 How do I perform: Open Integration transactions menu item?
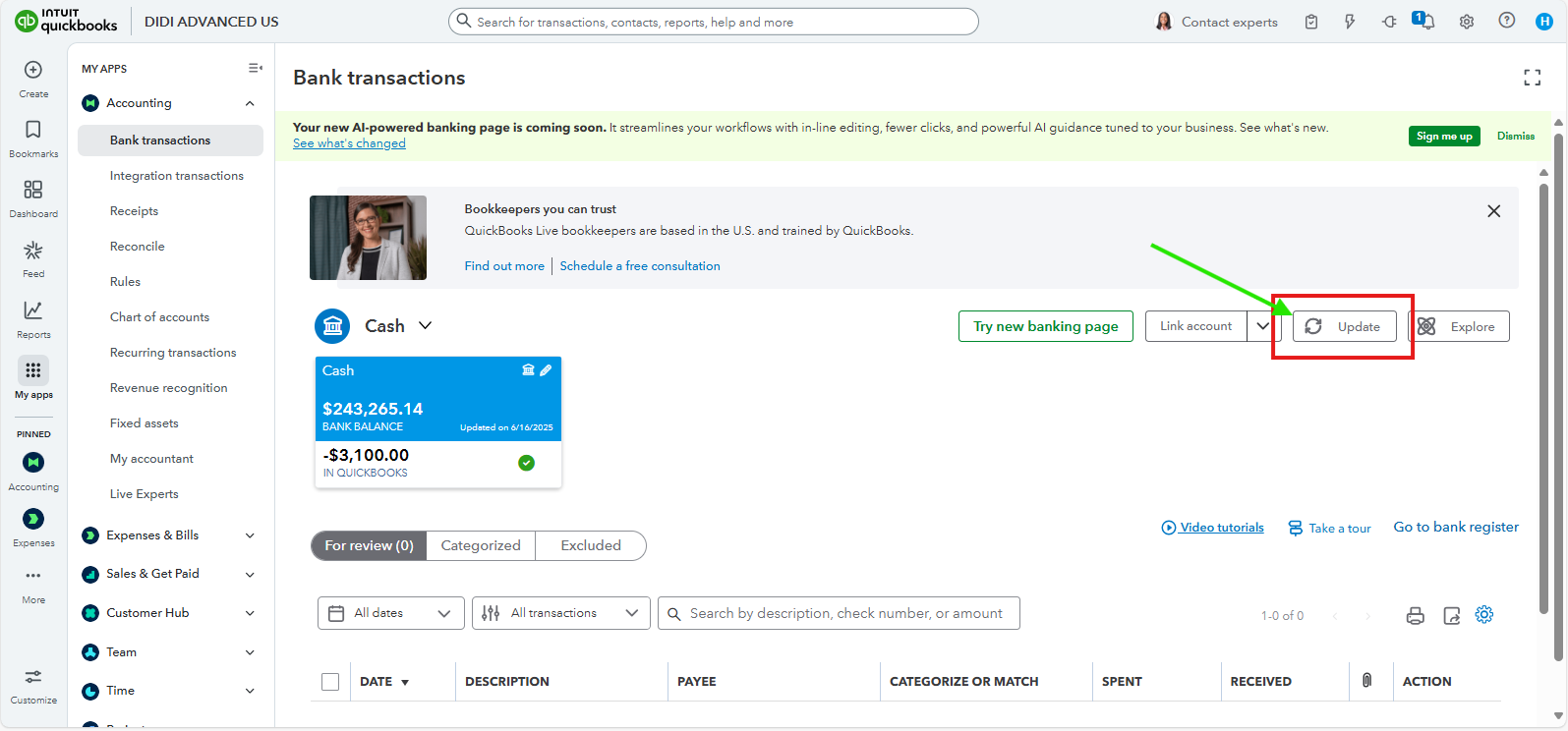[176, 176]
